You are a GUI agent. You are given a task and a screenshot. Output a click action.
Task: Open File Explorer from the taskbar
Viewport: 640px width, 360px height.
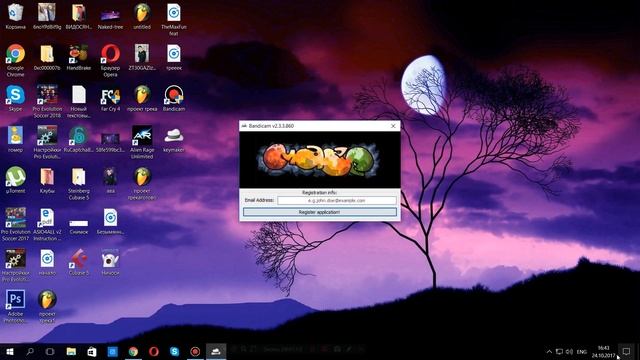pos(71,351)
